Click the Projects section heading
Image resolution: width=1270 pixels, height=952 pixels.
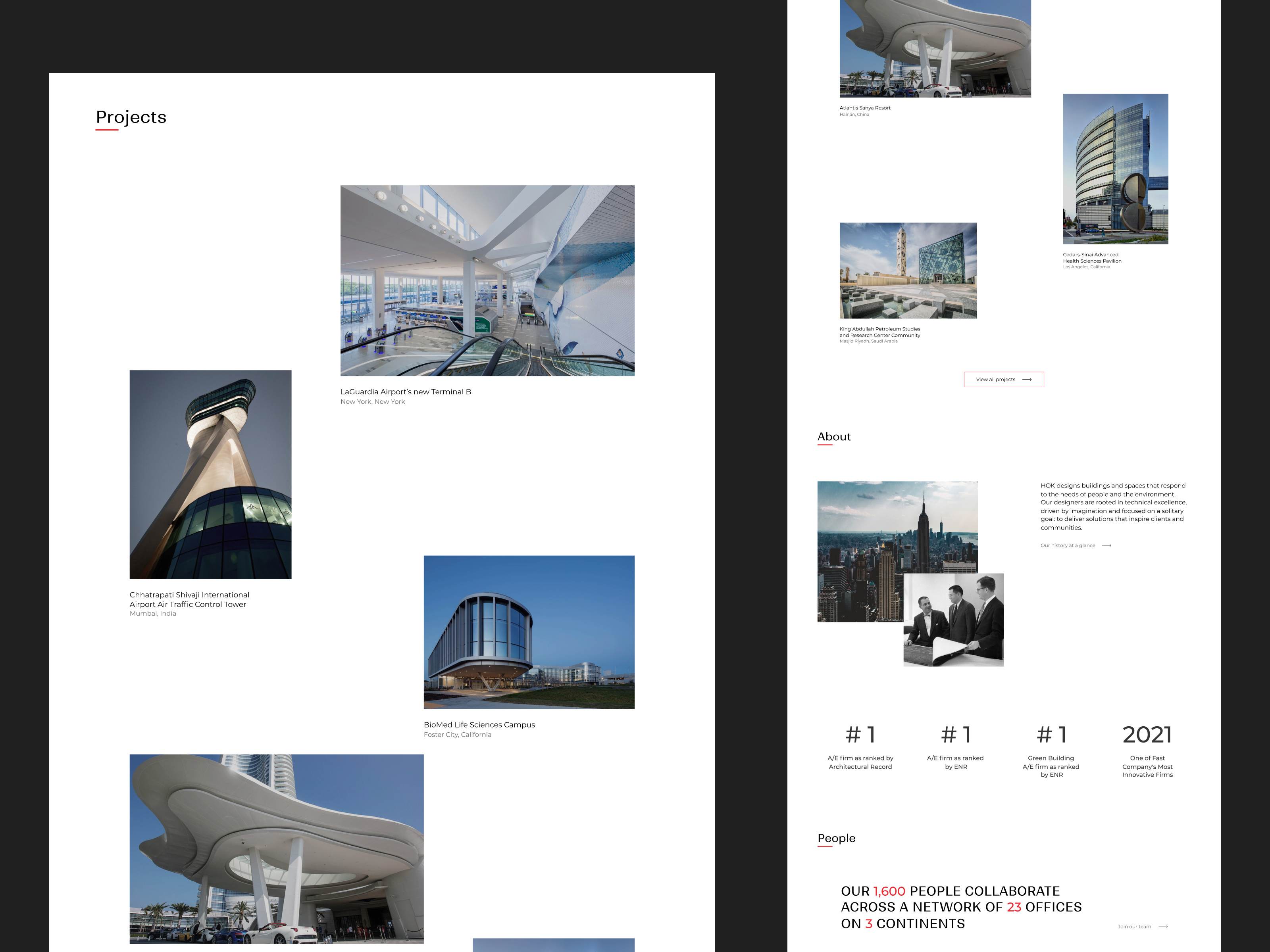tap(131, 117)
